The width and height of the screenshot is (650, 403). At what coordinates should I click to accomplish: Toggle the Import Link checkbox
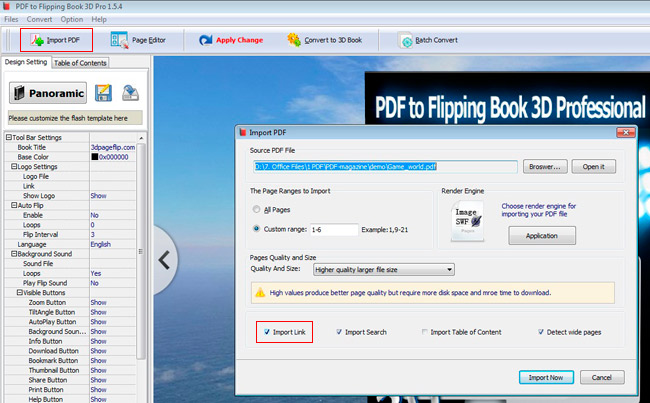tap(267, 332)
